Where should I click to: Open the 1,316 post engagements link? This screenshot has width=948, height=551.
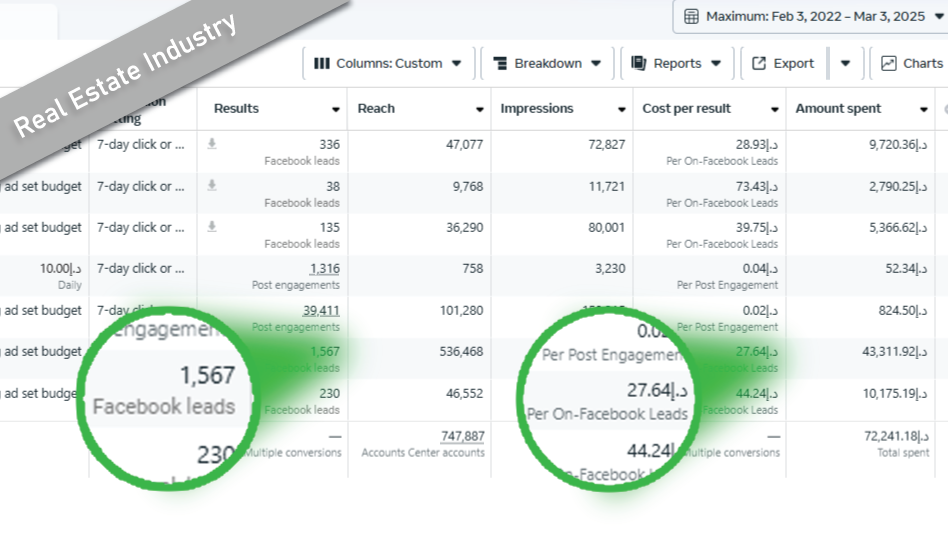coord(324,268)
